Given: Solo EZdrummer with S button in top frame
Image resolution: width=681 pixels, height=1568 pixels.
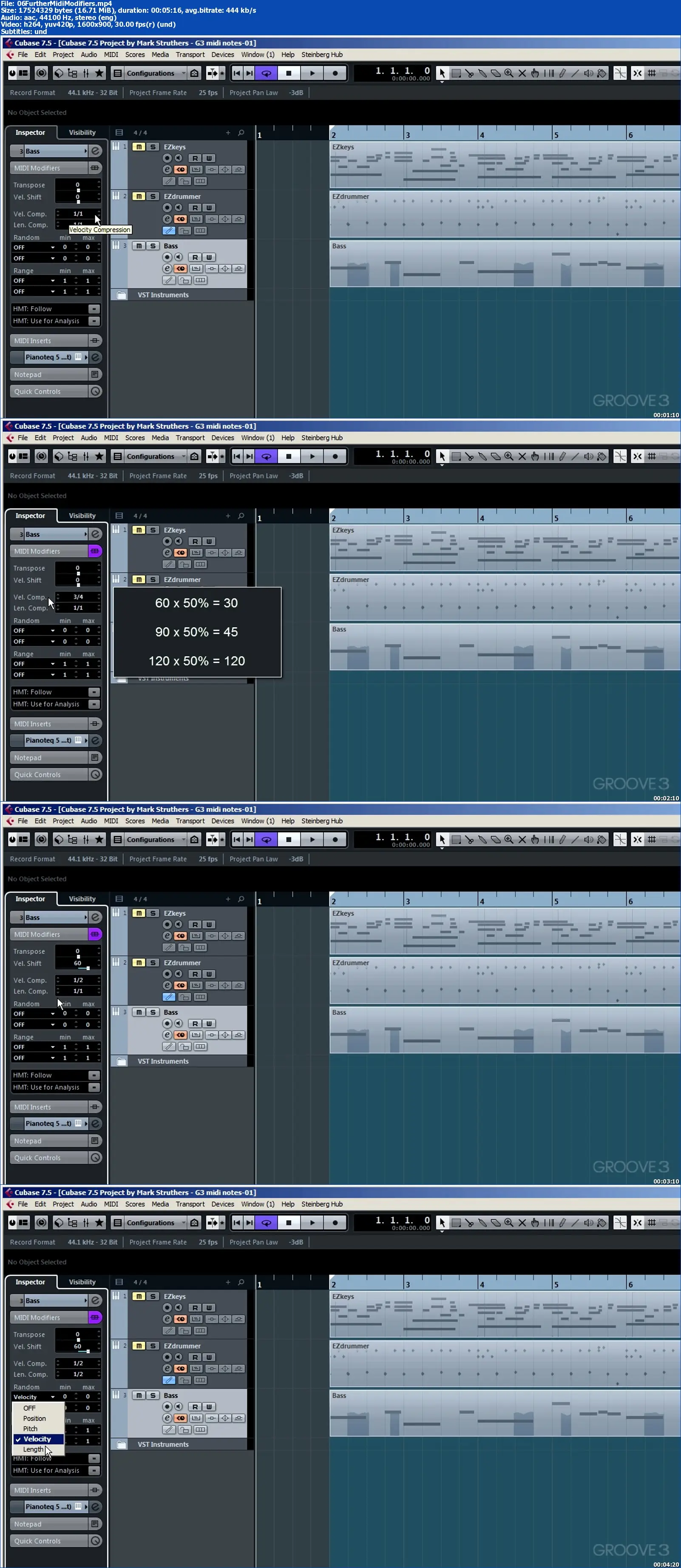Looking at the screenshot, I should 153,196.
